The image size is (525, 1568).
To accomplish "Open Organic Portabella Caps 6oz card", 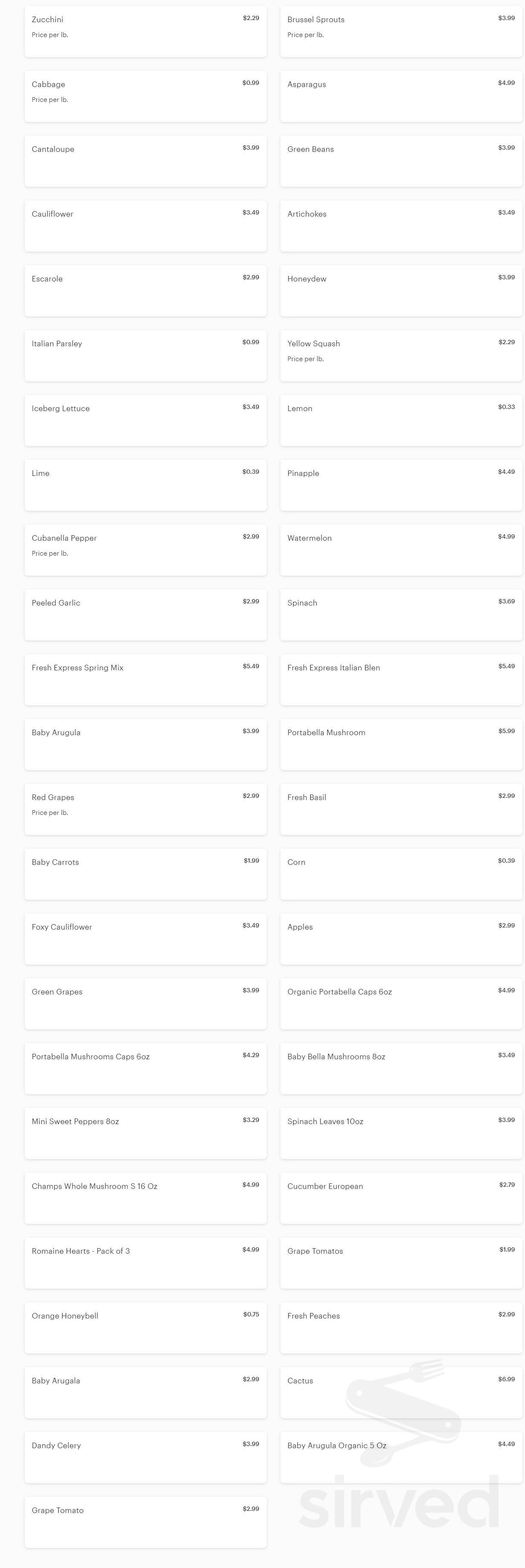I will pos(401,1004).
